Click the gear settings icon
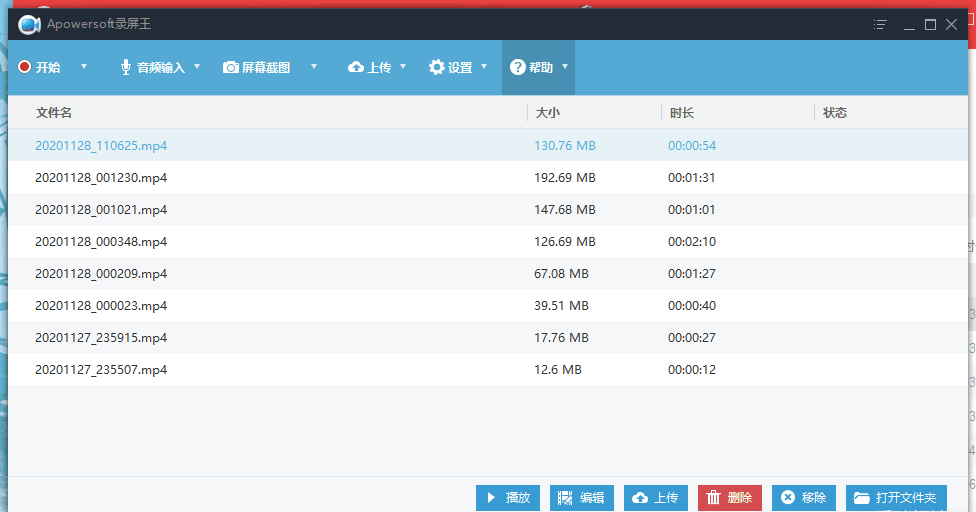The width and height of the screenshot is (976, 512). pyautogui.click(x=437, y=67)
